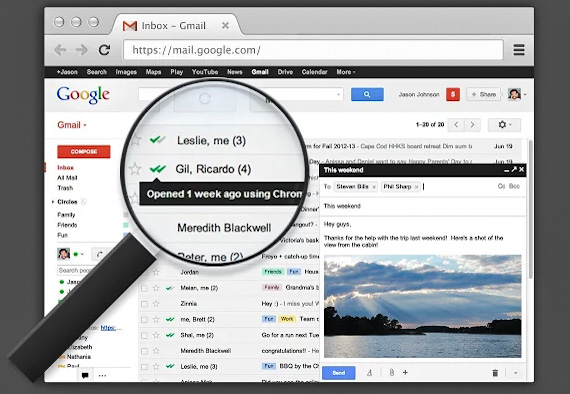Attach a file with paperclip icon
The width and height of the screenshot is (570, 394).
coord(392,373)
